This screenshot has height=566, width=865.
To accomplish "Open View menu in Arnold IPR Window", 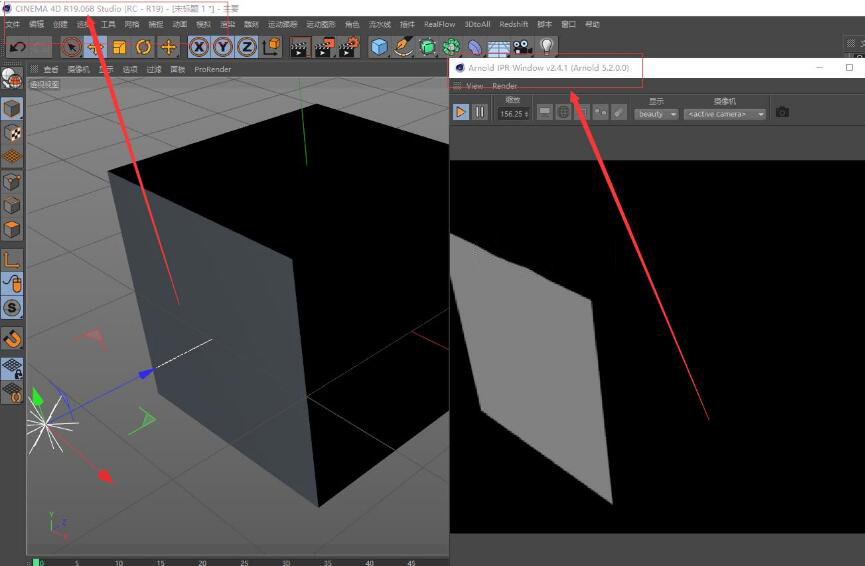I will coord(474,86).
